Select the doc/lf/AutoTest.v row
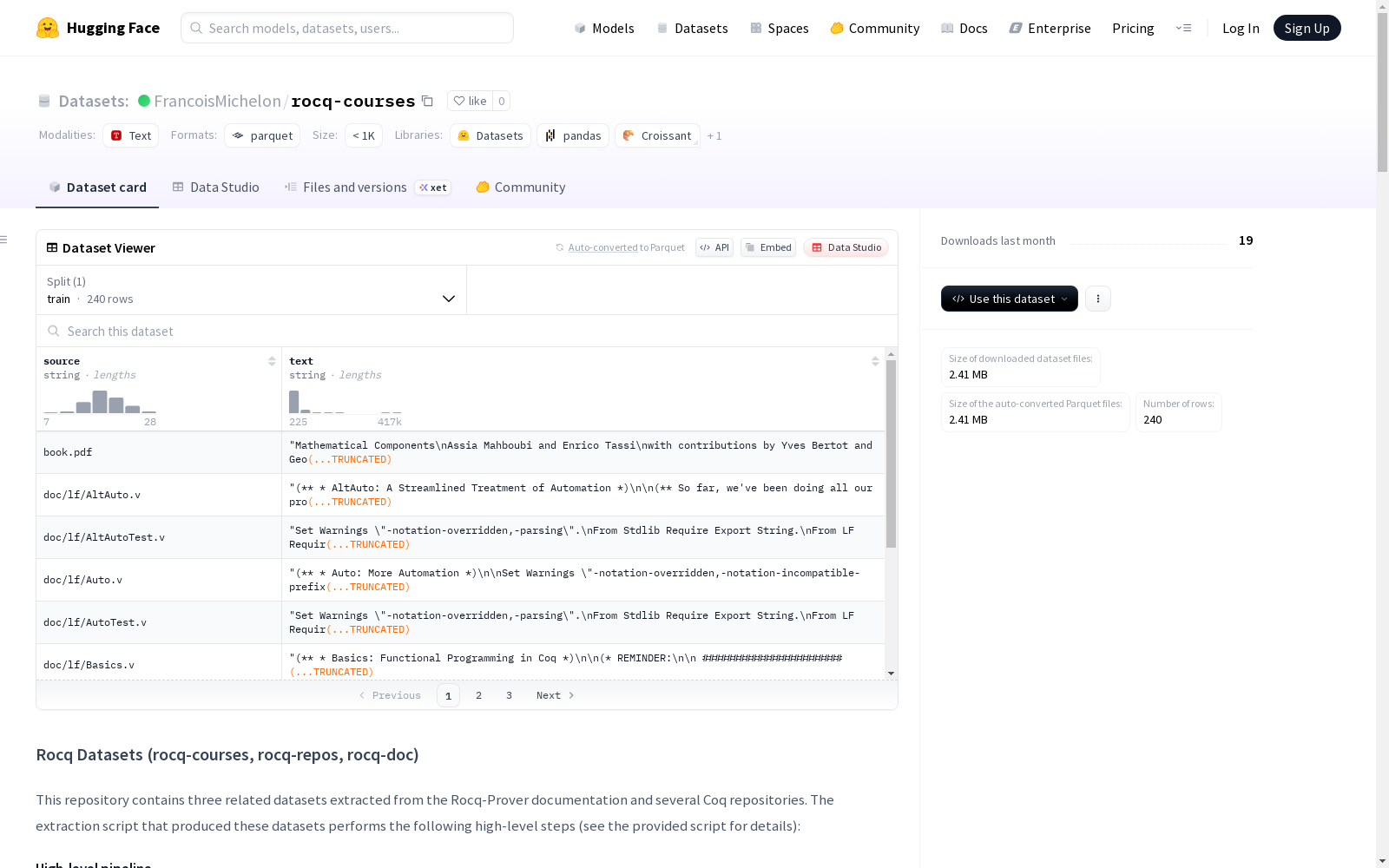1389x868 pixels. click(x=460, y=622)
